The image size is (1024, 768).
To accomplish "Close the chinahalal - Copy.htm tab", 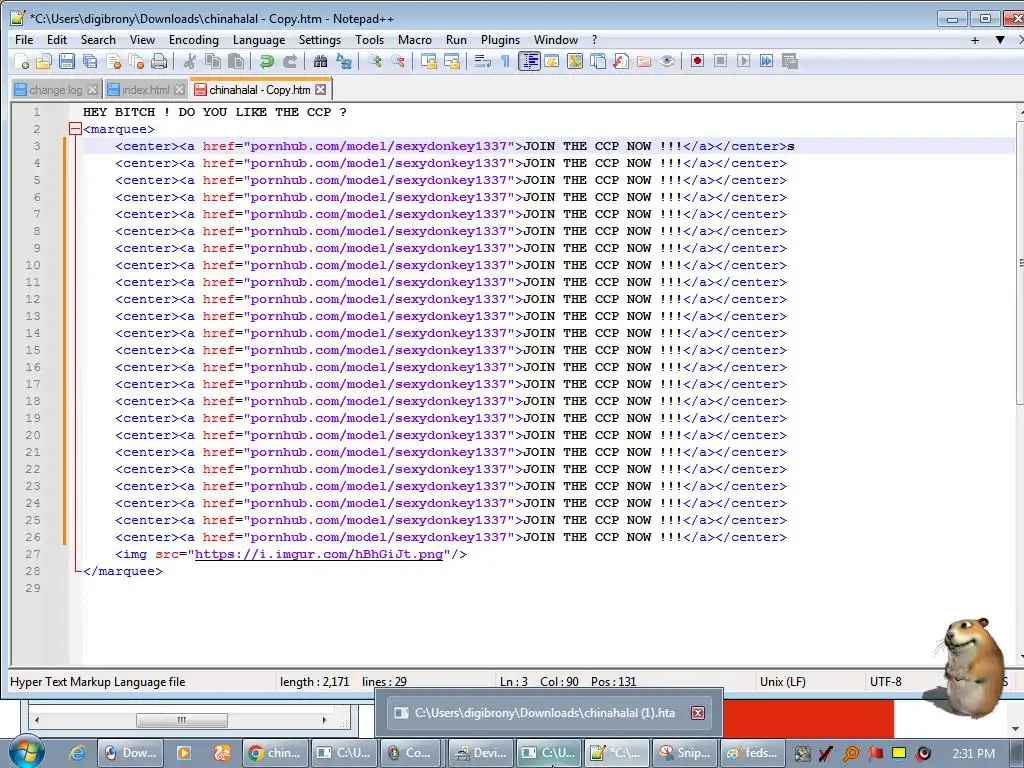I will [320, 89].
